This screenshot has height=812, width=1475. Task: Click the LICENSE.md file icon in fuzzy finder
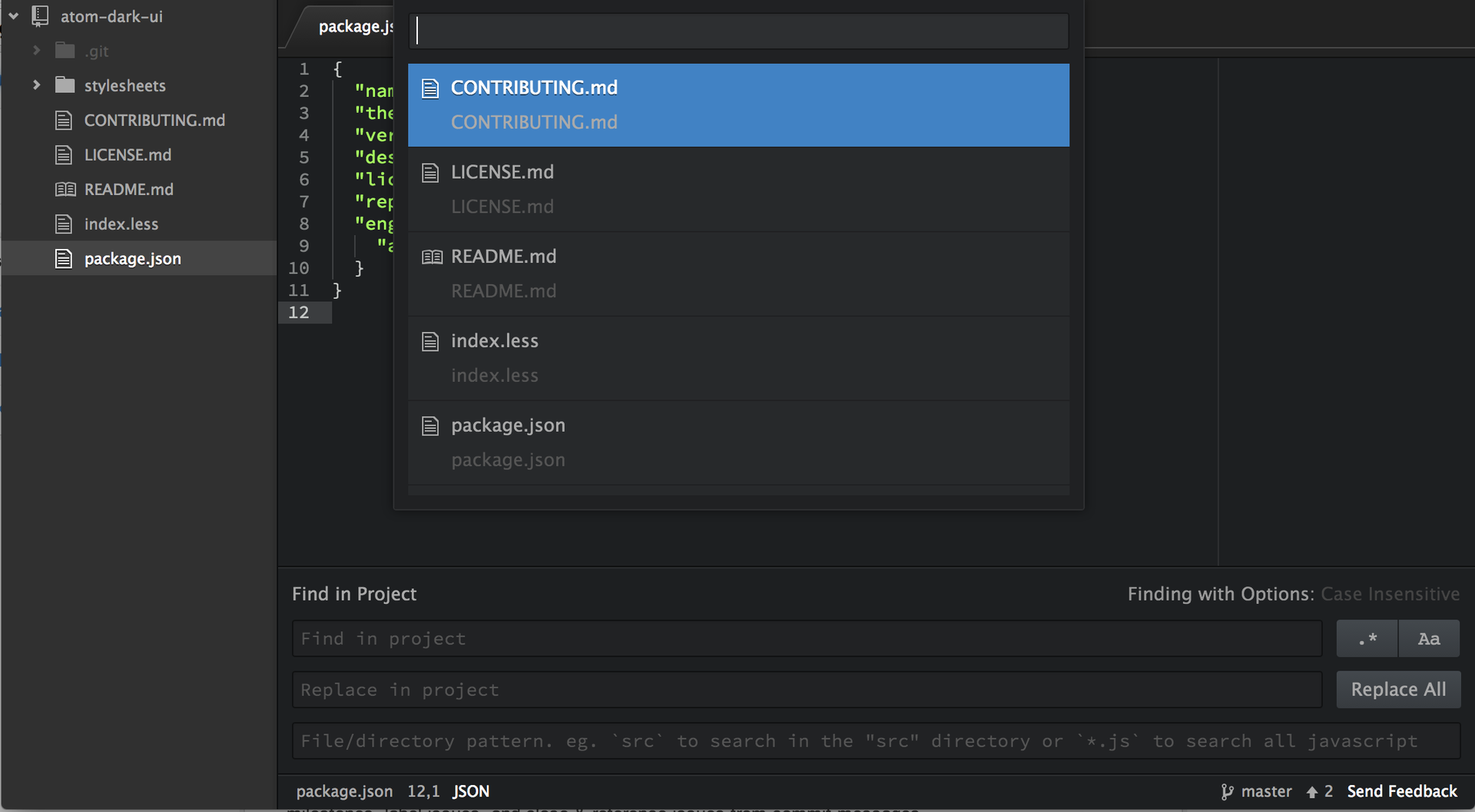pyautogui.click(x=430, y=173)
